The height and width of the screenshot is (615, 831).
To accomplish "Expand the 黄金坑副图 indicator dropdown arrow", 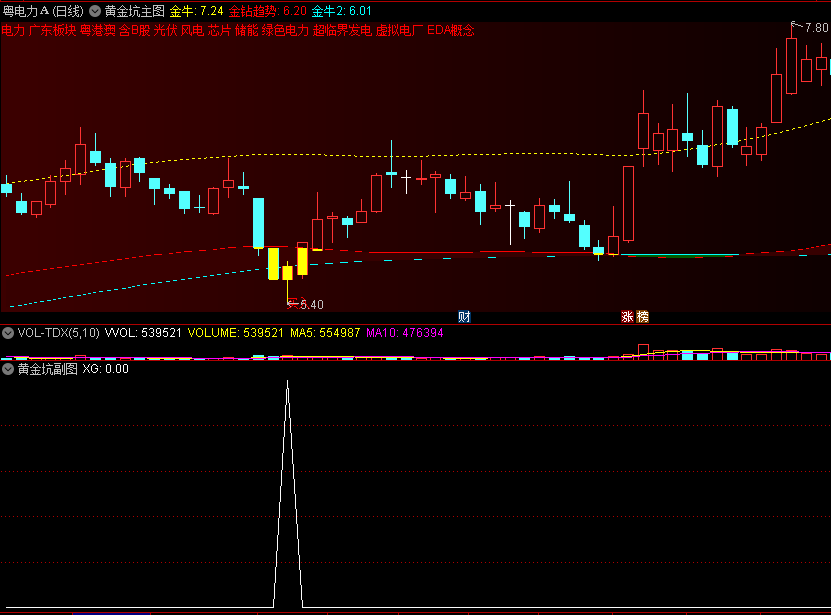I will [x=8, y=369].
